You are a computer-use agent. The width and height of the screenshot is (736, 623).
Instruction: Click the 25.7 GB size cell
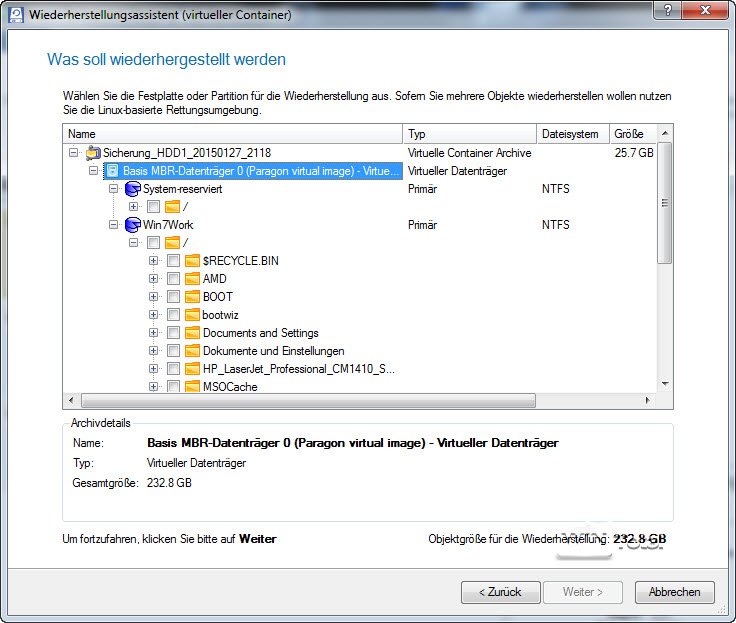634,153
